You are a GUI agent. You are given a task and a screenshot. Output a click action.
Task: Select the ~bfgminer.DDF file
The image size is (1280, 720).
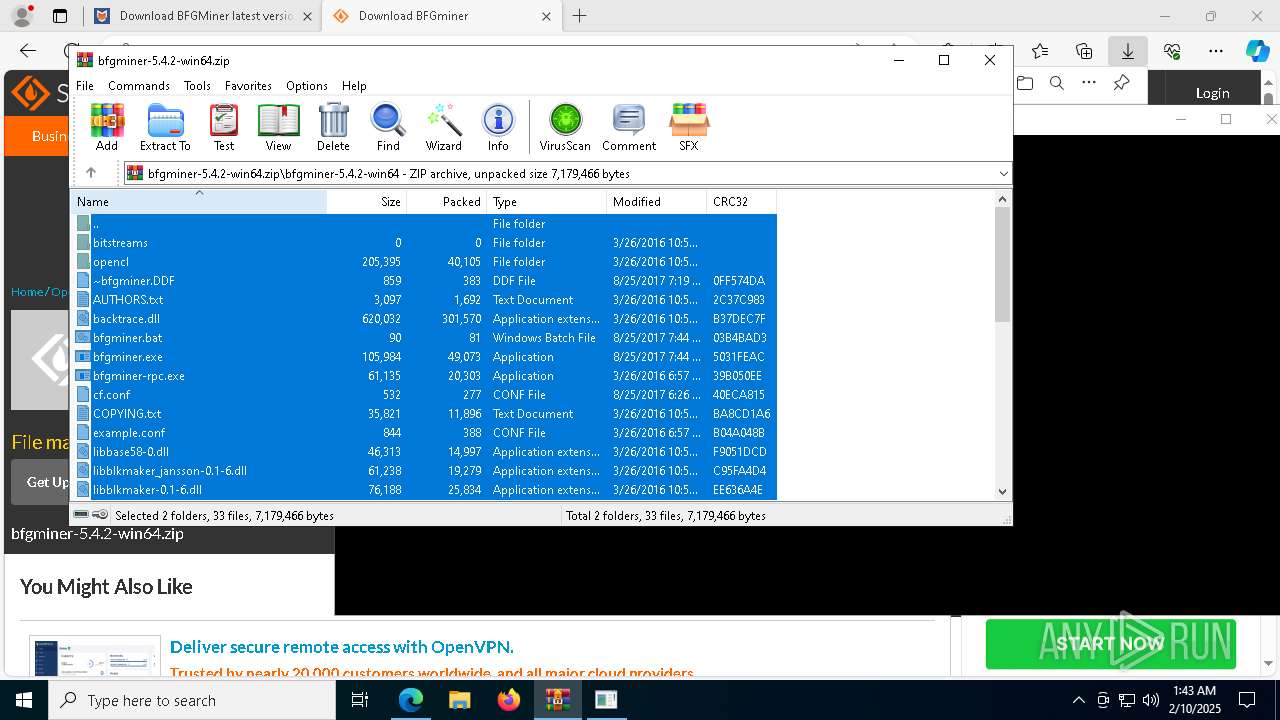(424, 281)
